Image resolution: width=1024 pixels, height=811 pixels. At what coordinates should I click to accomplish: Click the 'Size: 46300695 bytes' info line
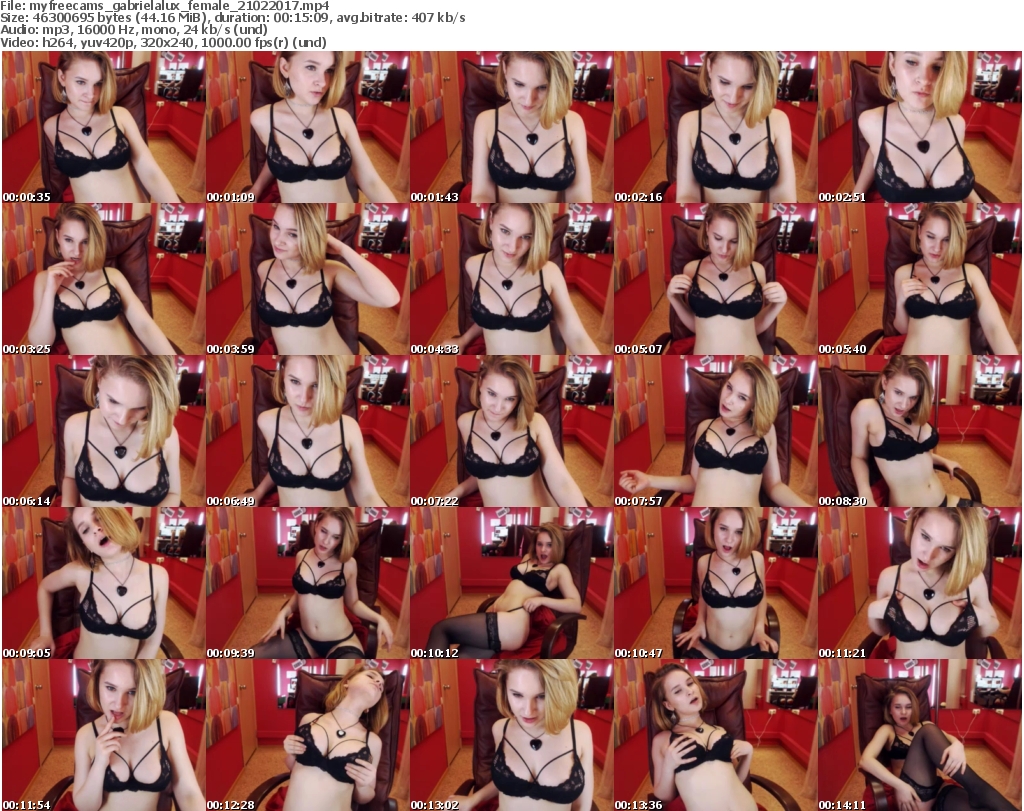point(232,18)
